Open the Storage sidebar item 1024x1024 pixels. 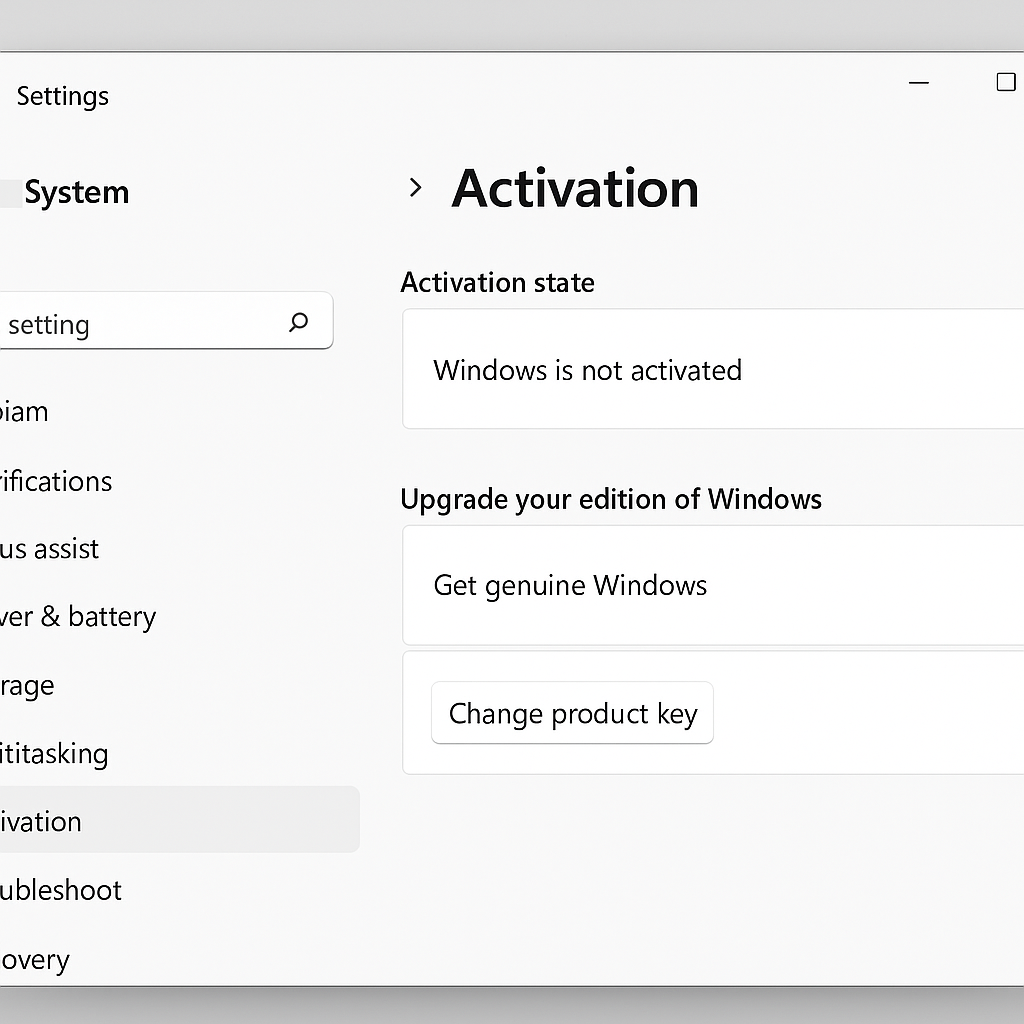point(27,686)
